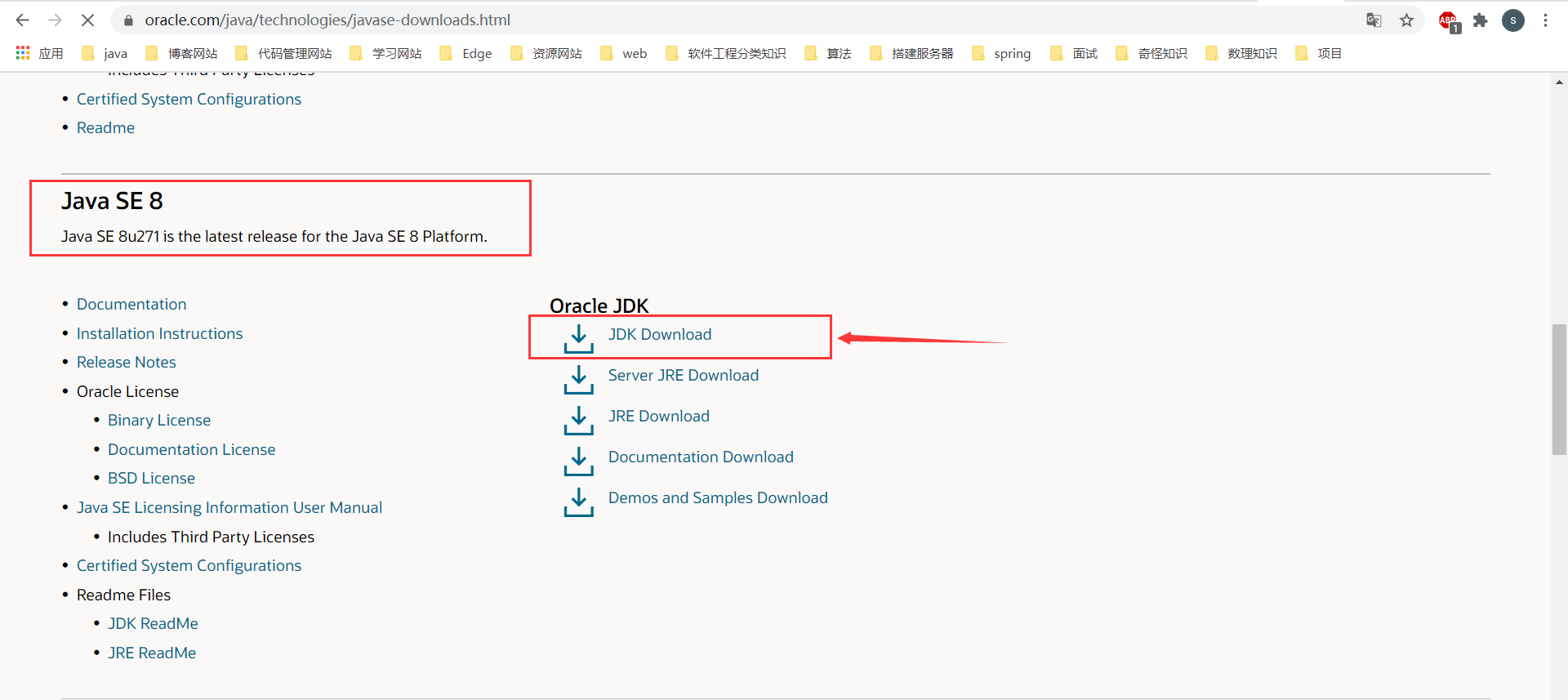This screenshot has width=1568, height=700.
Task: Click the page scrollbar thumb
Action: [x=1559, y=389]
